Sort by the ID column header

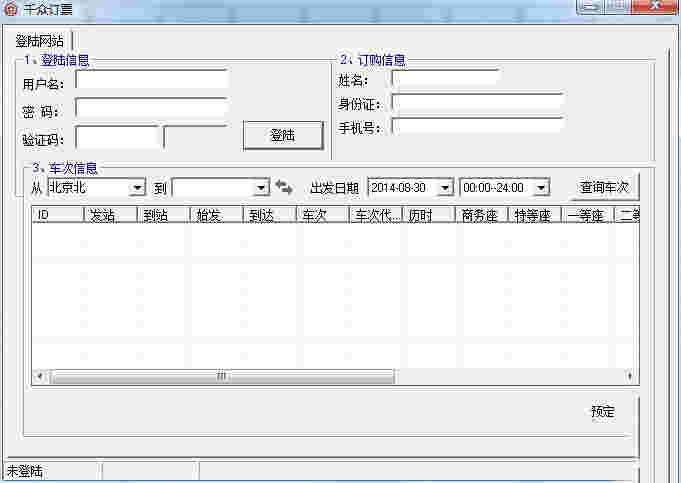pos(58,215)
